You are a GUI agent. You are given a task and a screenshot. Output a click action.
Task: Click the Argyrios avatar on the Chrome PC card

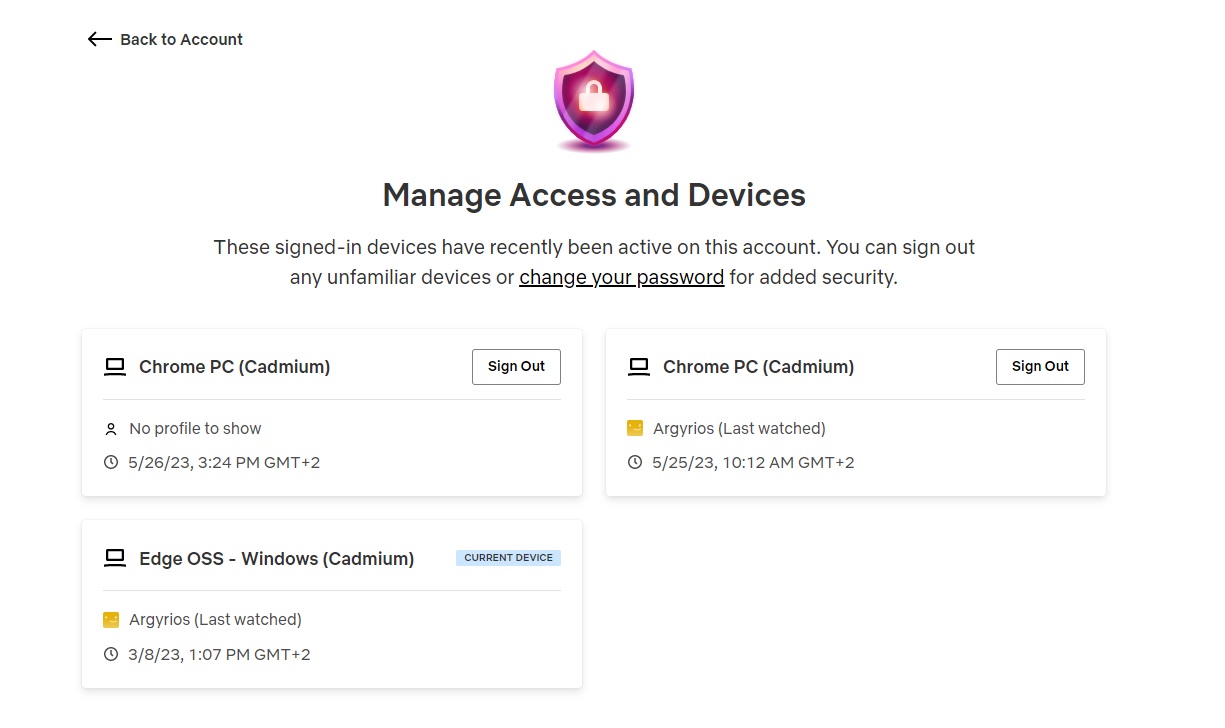coord(634,427)
